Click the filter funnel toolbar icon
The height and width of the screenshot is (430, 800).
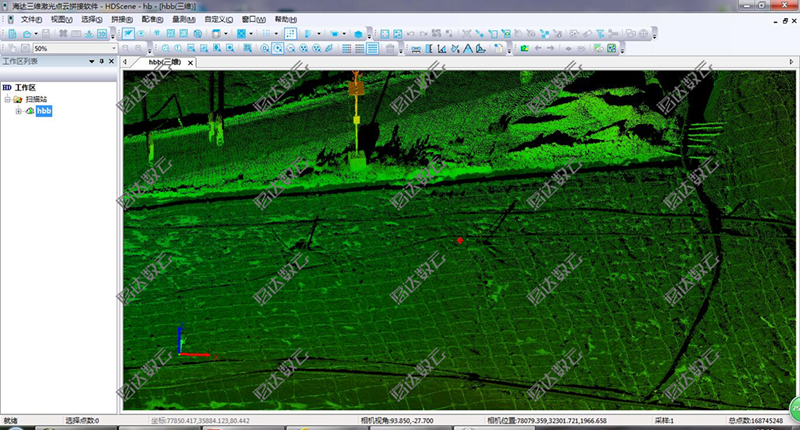click(x=599, y=34)
